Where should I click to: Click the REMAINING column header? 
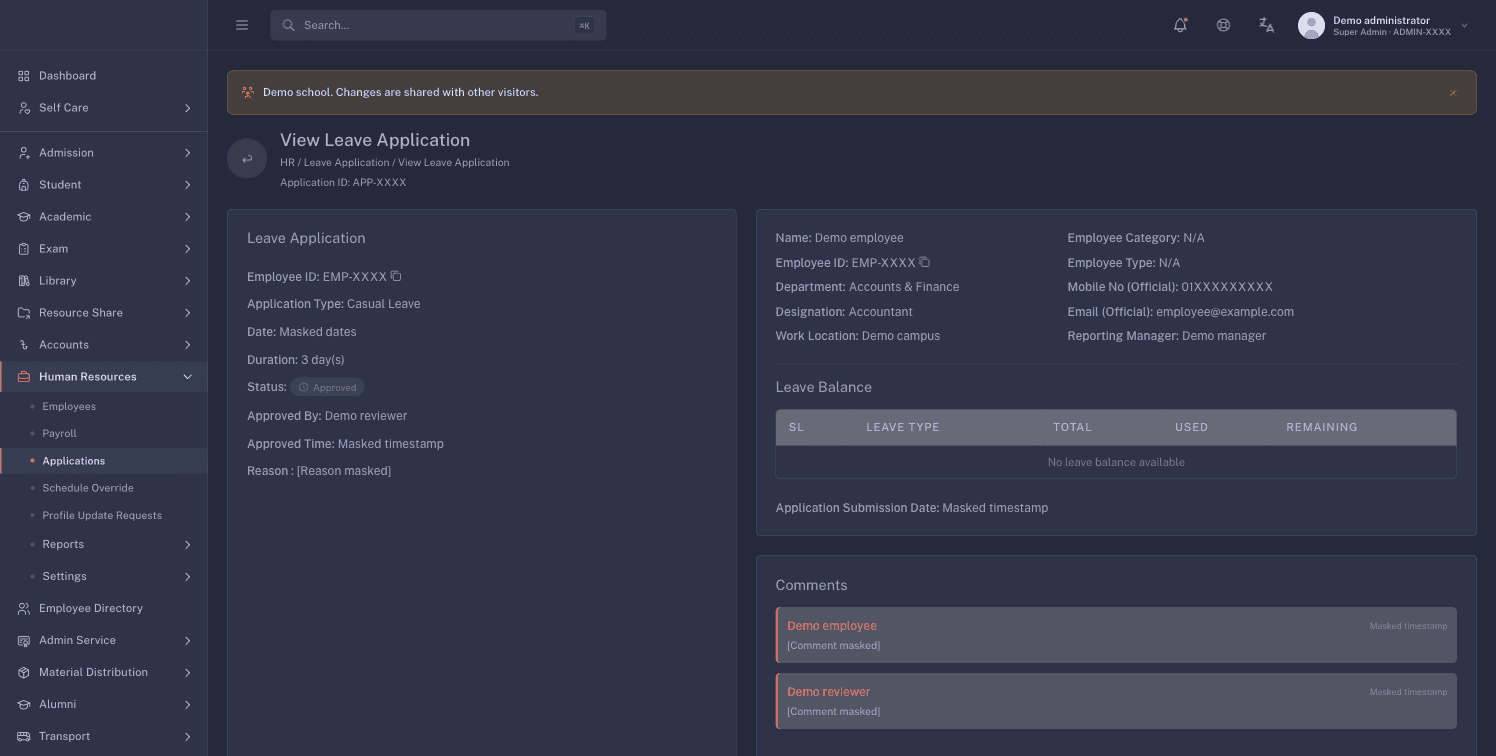tap(1322, 427)
